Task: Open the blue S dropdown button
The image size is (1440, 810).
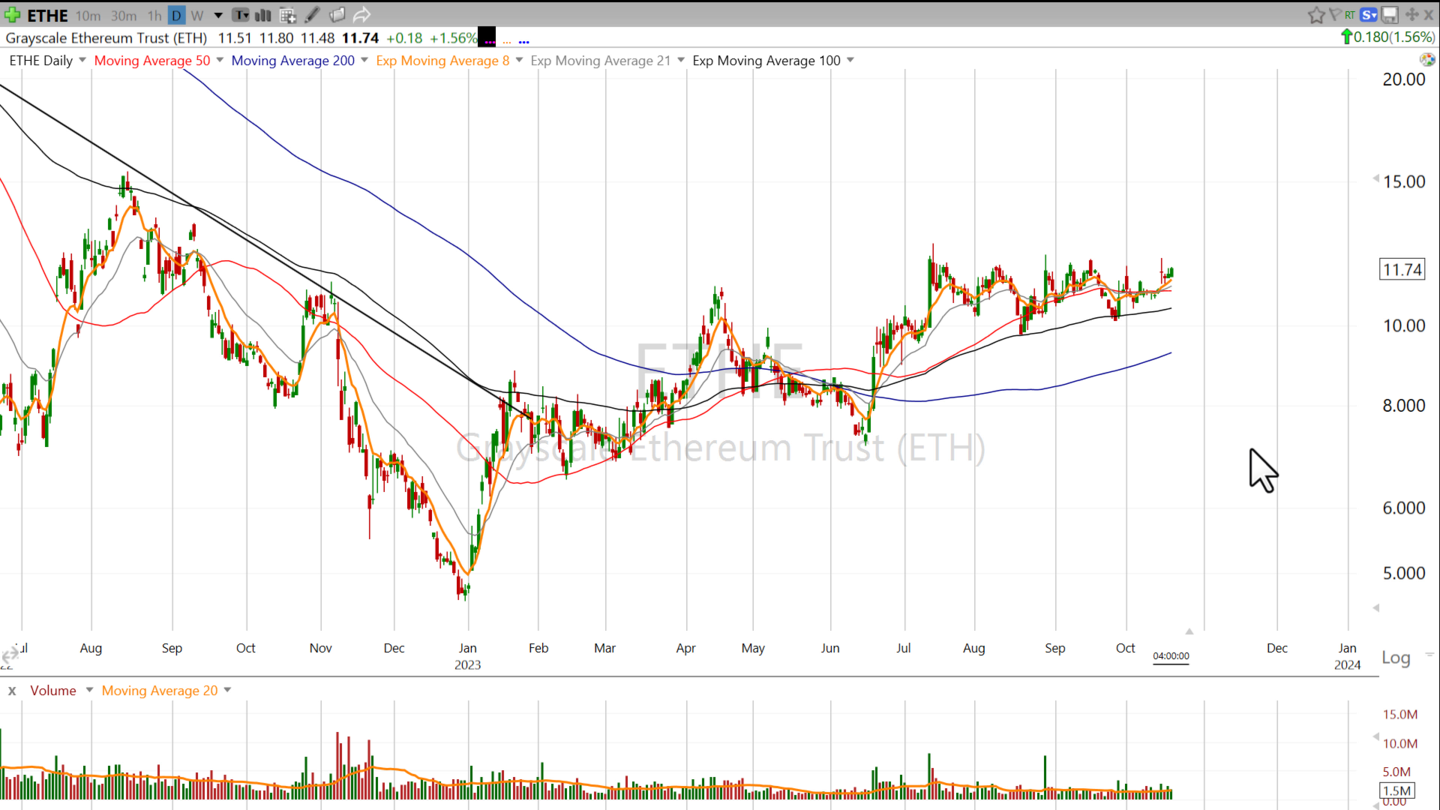Action: (1369, 15)
